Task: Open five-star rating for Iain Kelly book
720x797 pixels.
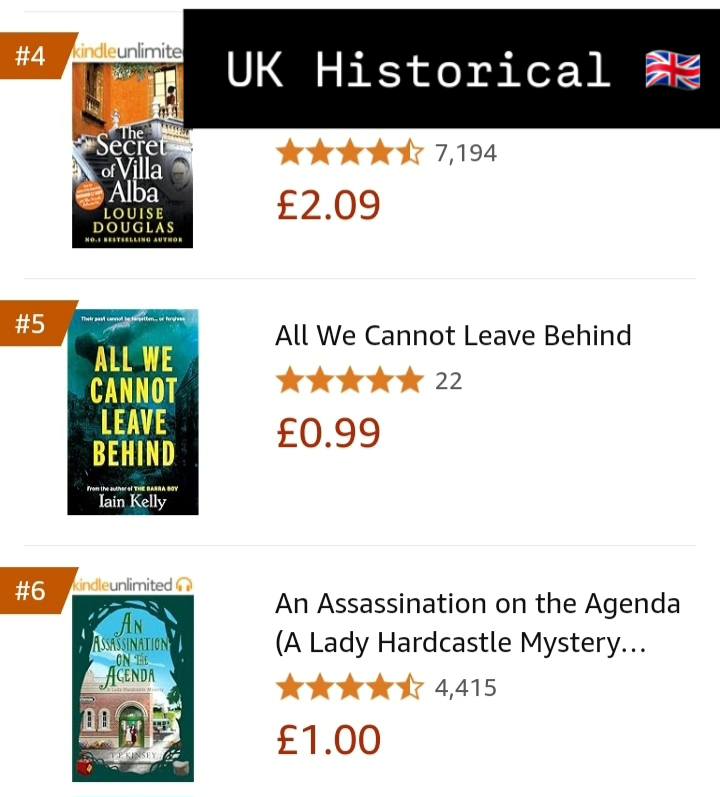Action: (350, 381)
